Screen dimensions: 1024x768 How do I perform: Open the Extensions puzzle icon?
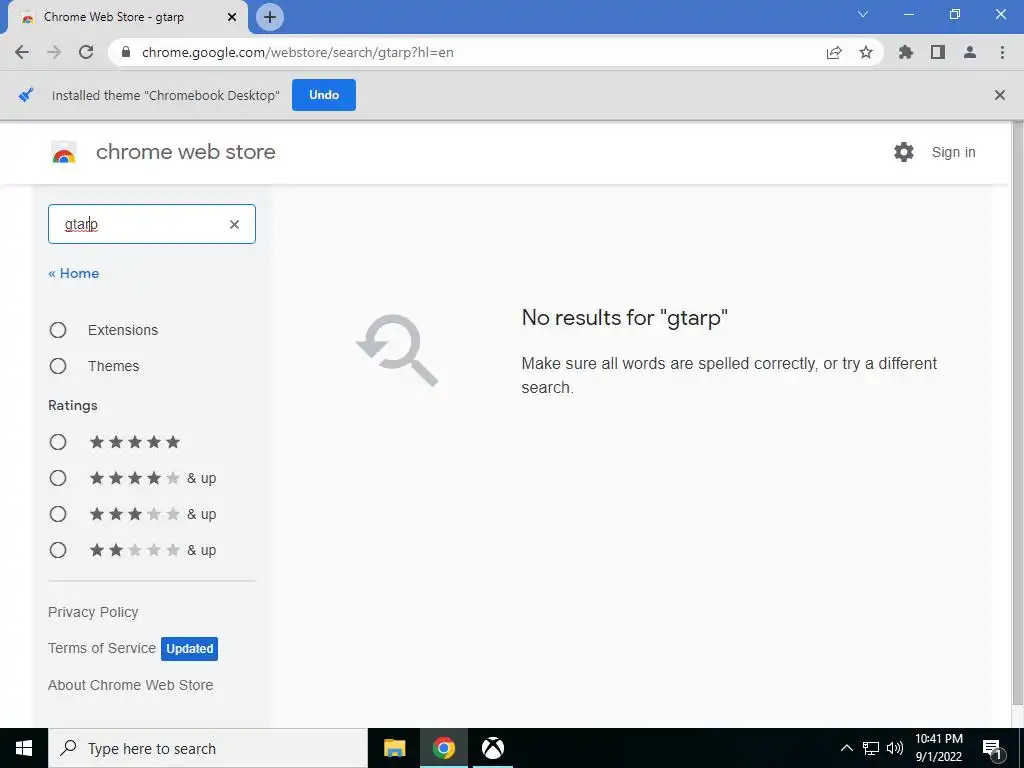(x=906, y=52)
